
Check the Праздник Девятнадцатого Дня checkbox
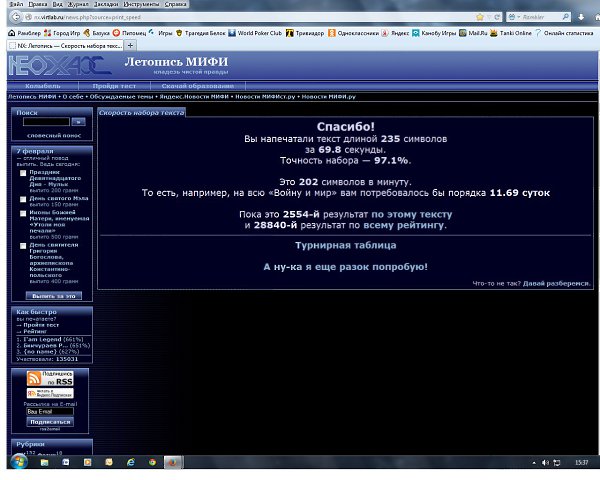click(x=22, y=173)
